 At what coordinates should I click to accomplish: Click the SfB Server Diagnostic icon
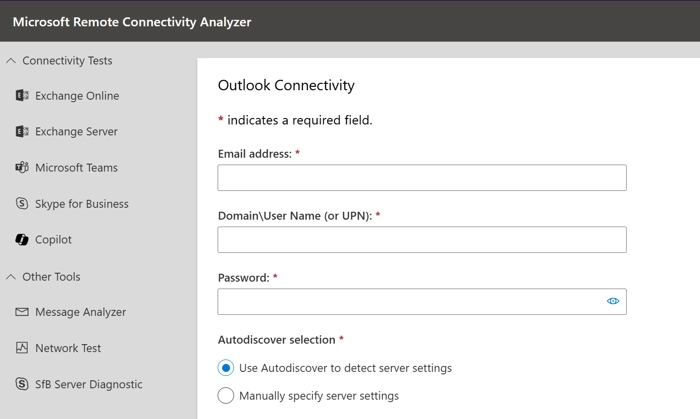(x=22, y=384)
